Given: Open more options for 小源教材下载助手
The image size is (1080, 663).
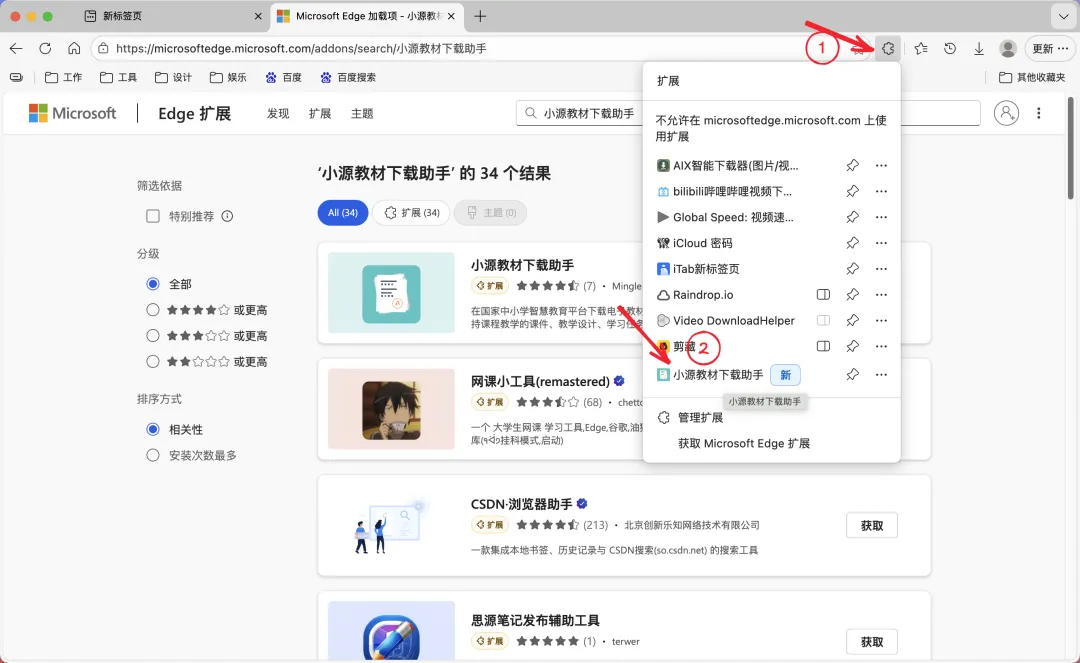Looking at the screenshot, I should (x=882, y=375).
